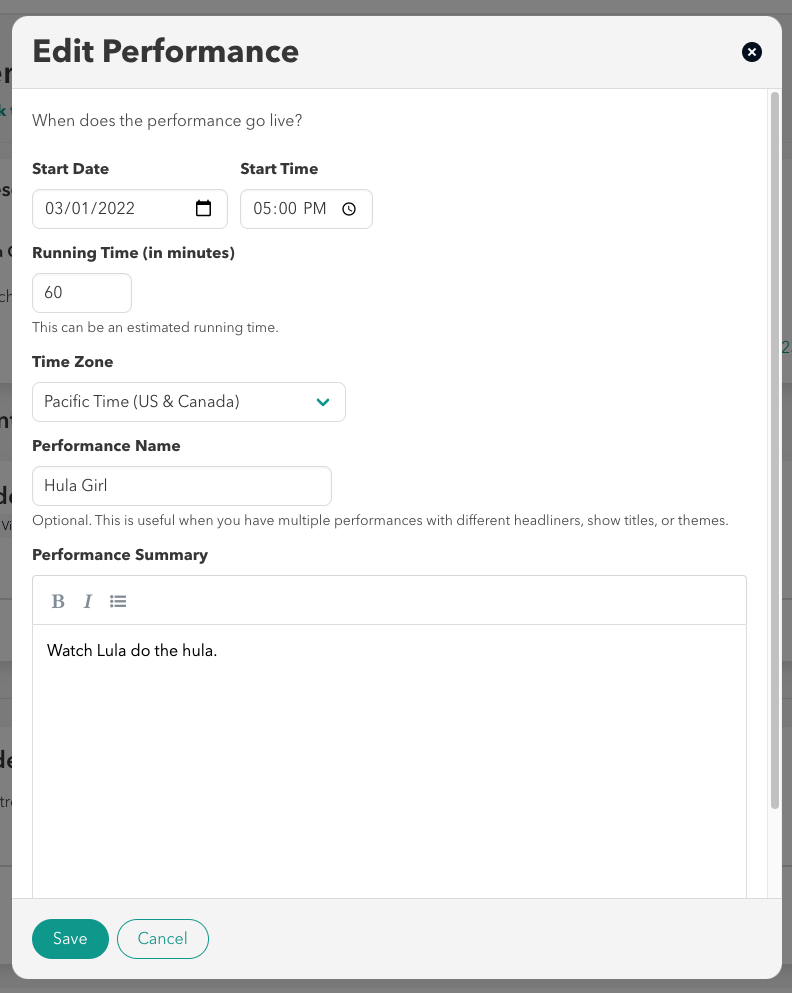792x993 pixels.
Task: Close the Edit Performance dialog
Action: pyautogui.click(x=751, y=52)
